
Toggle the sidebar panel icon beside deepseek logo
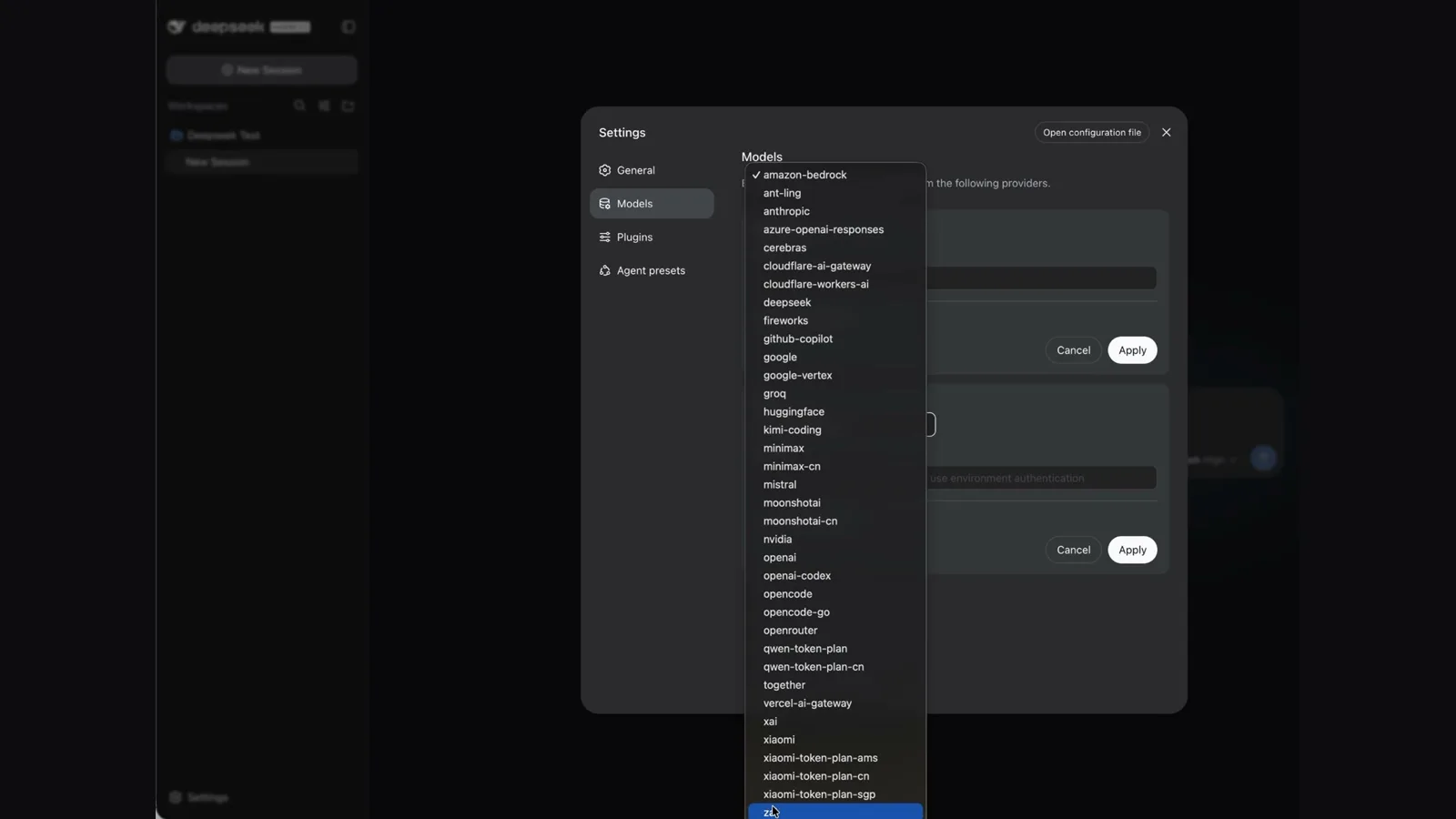coord(348,27)
